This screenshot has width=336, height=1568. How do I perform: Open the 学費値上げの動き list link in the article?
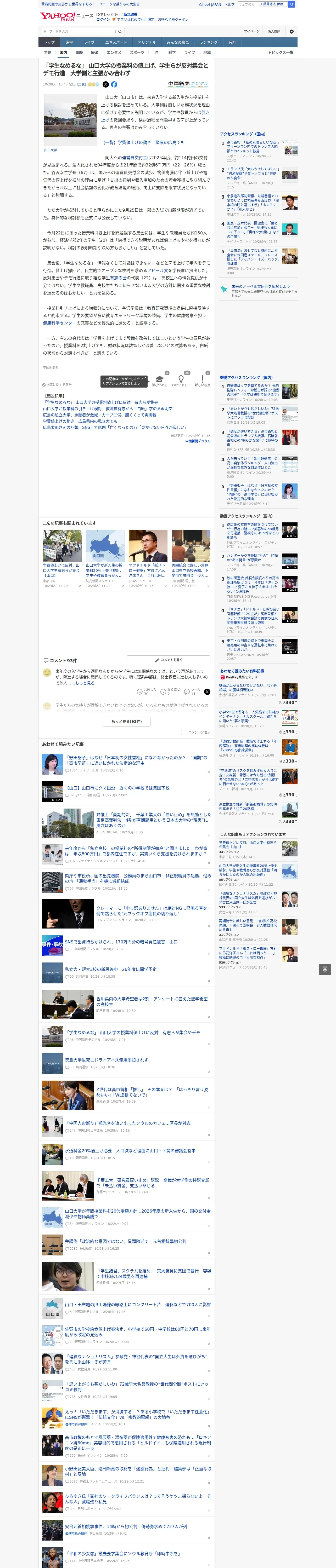[143, 142]
